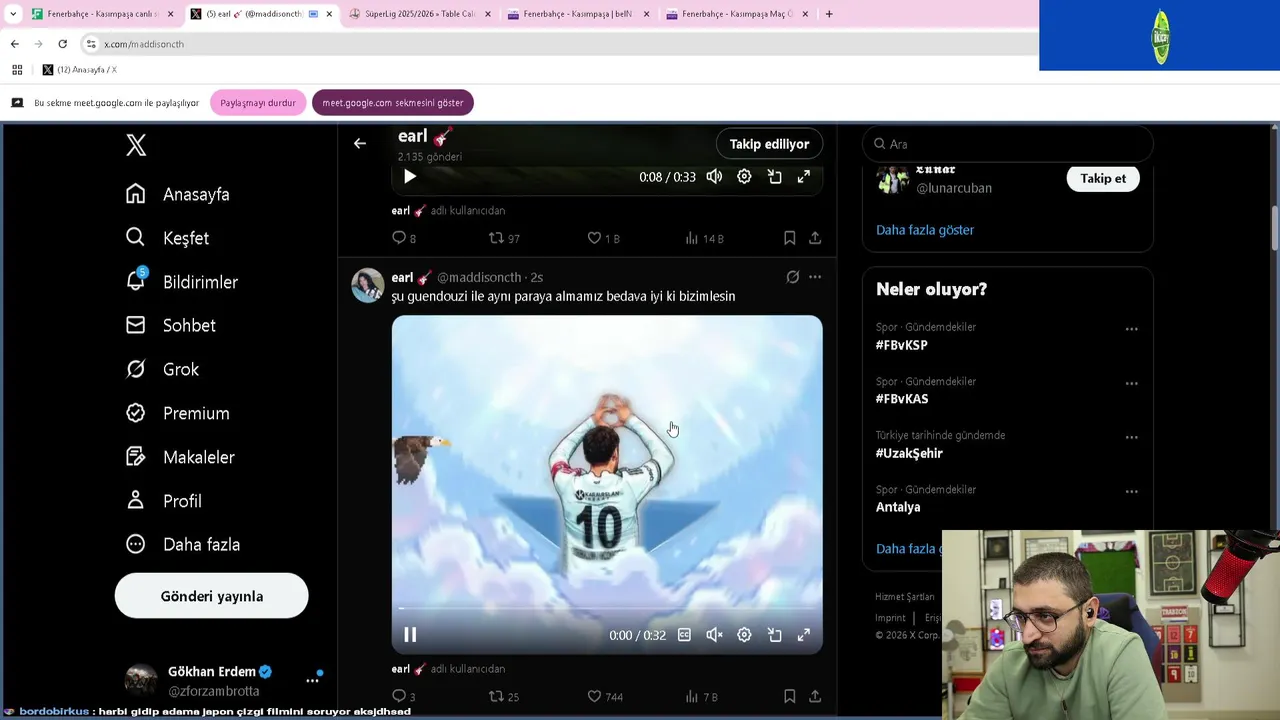The image size is (1280, 720).
Task: Click Gönderi yayınla button
Action: pyautogui.click(x=211, y=596)
